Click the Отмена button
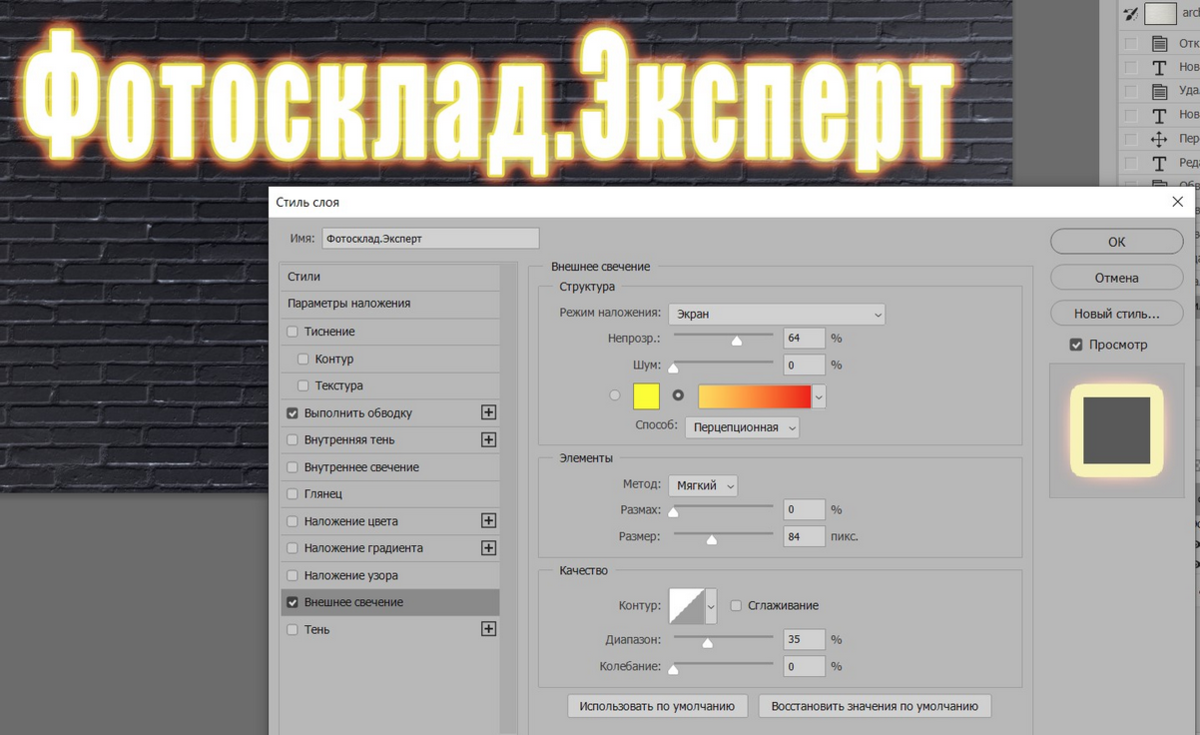Screen dimensions: 1200x735 tap(1116, 278)
